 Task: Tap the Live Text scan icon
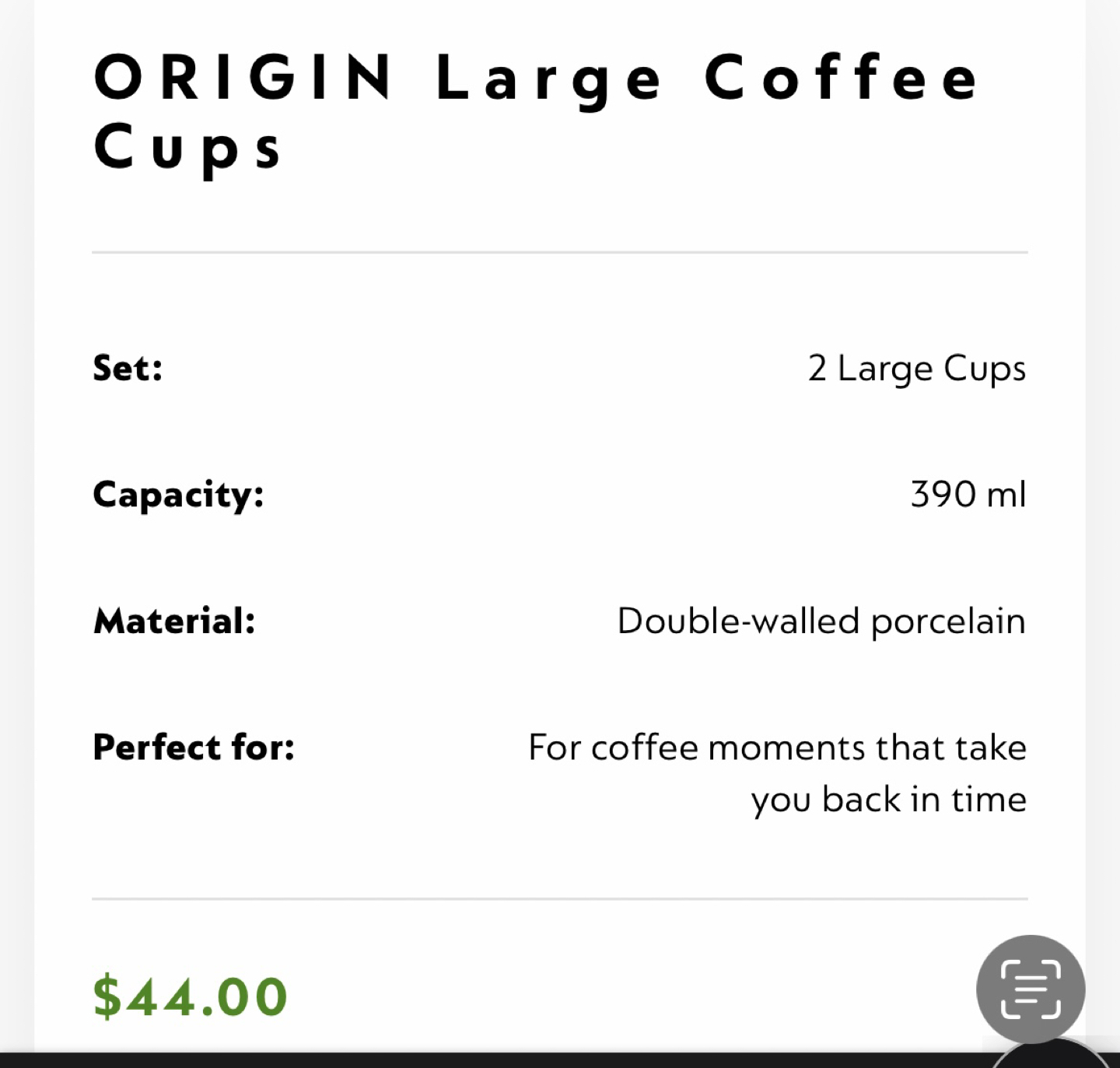[1031, 989]
